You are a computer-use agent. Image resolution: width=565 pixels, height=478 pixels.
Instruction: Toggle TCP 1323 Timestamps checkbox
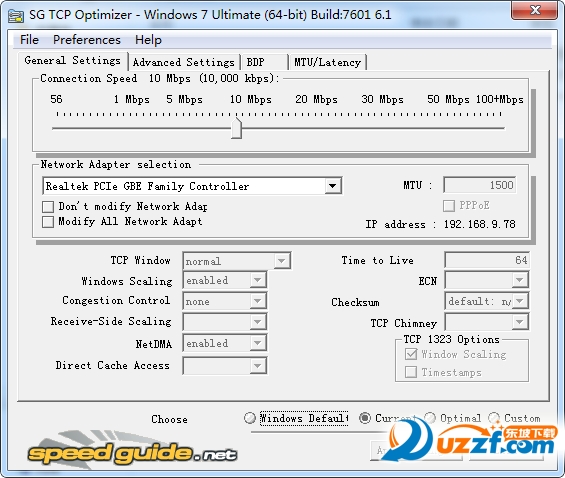pyautogui.click(x=411, y=372)
